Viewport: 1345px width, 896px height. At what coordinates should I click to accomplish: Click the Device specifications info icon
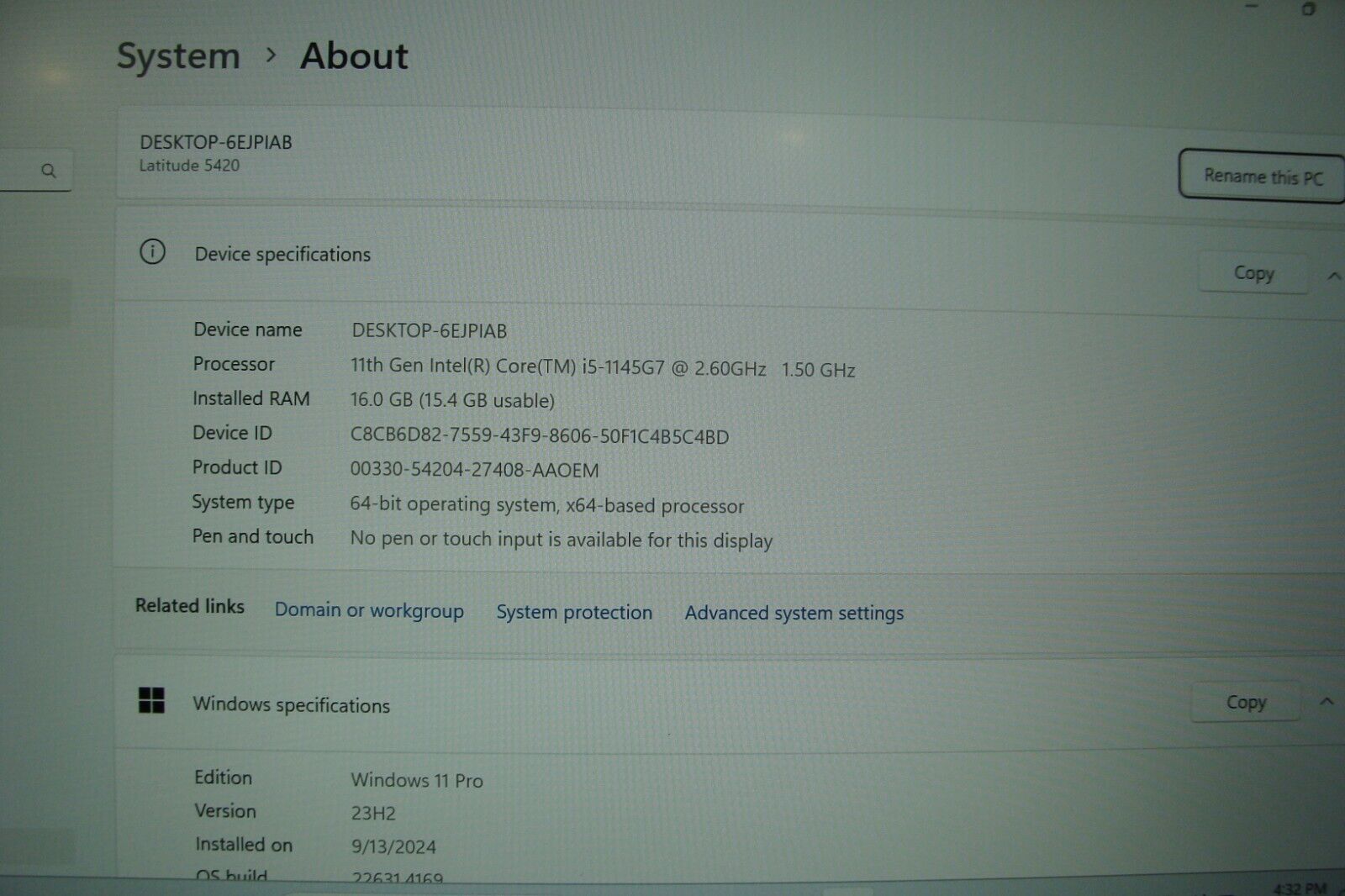(152, 251)
